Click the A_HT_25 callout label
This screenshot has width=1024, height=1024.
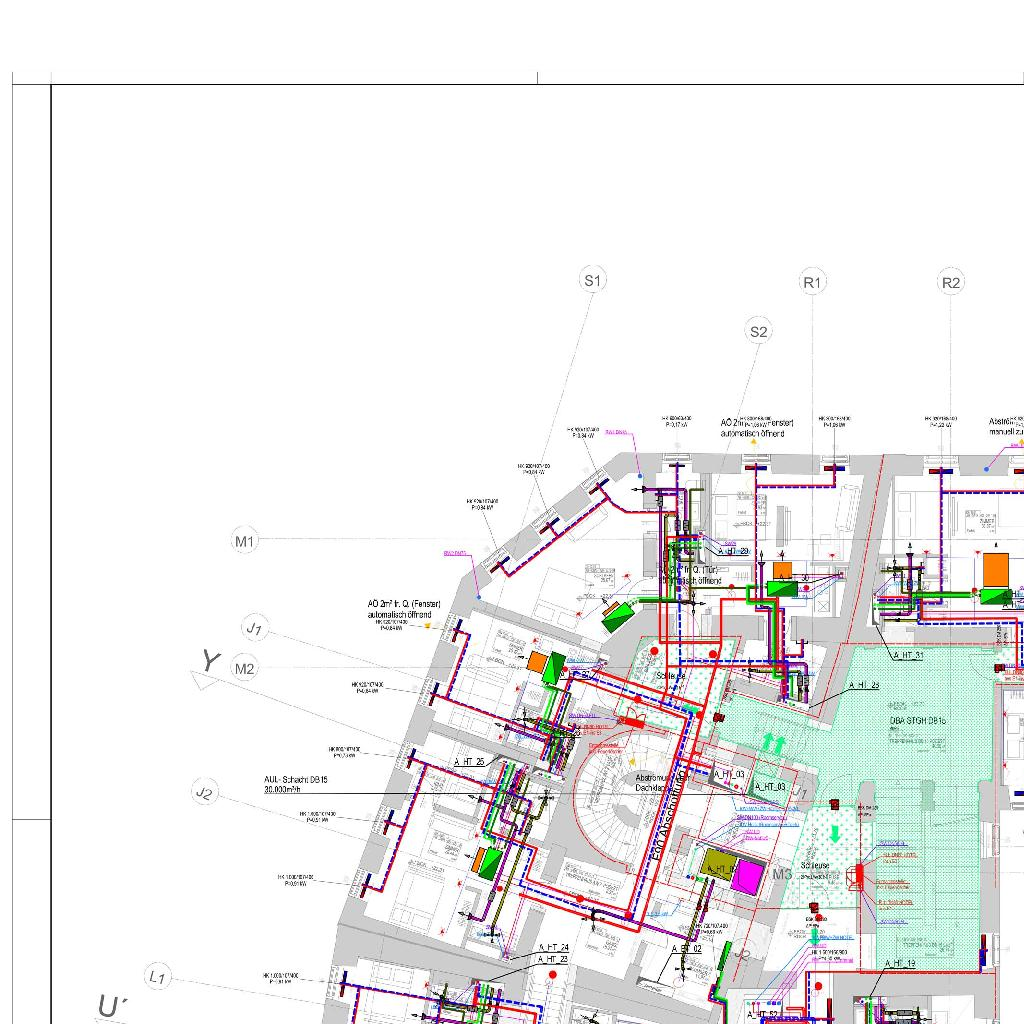point(469,762)
